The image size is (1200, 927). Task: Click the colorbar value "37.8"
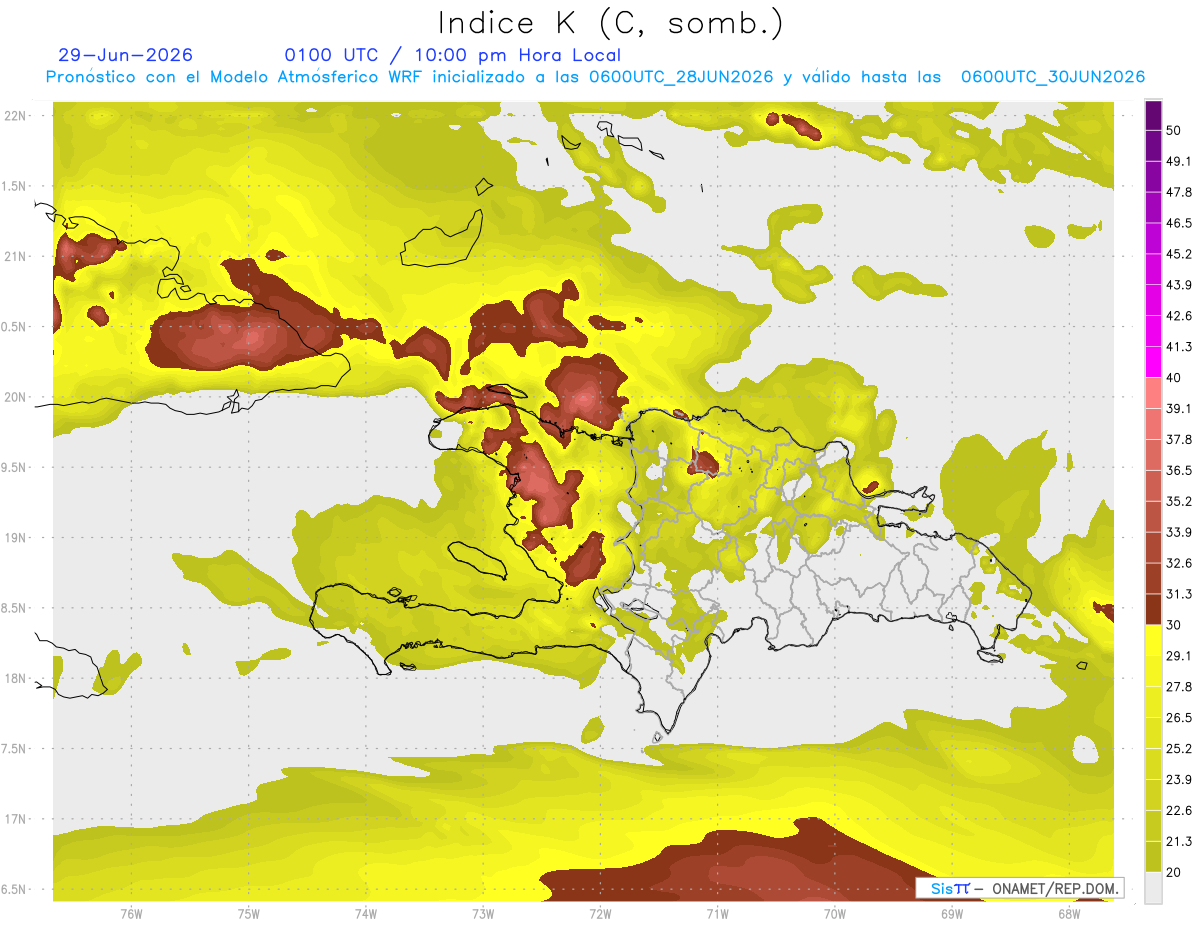pos(1179,440)
